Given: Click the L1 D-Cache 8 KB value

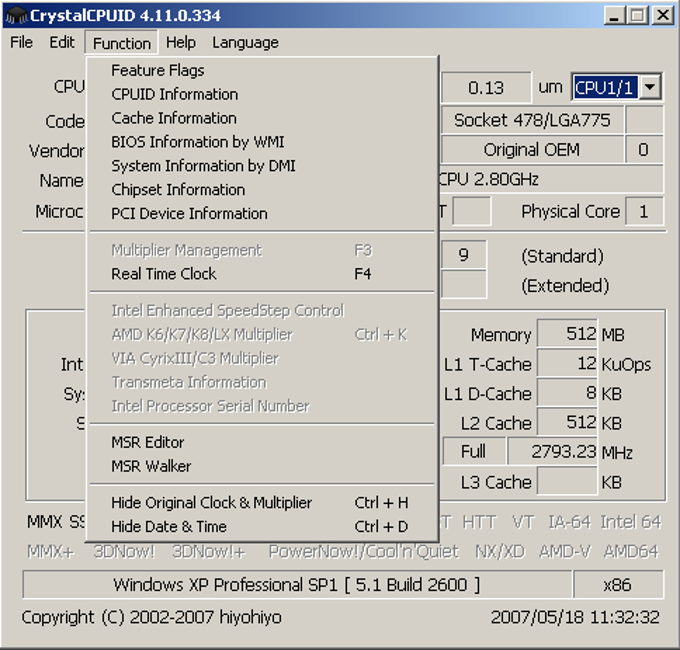Looking at the screenshot, I should [567, 393].
